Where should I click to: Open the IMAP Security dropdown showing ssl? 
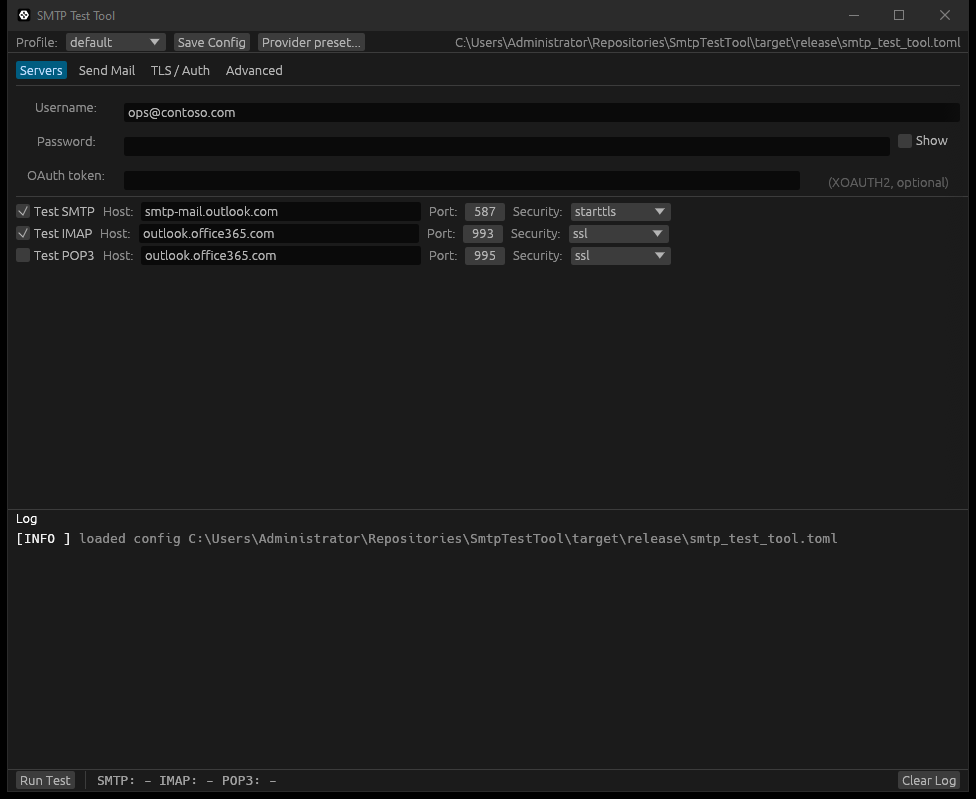619,233
